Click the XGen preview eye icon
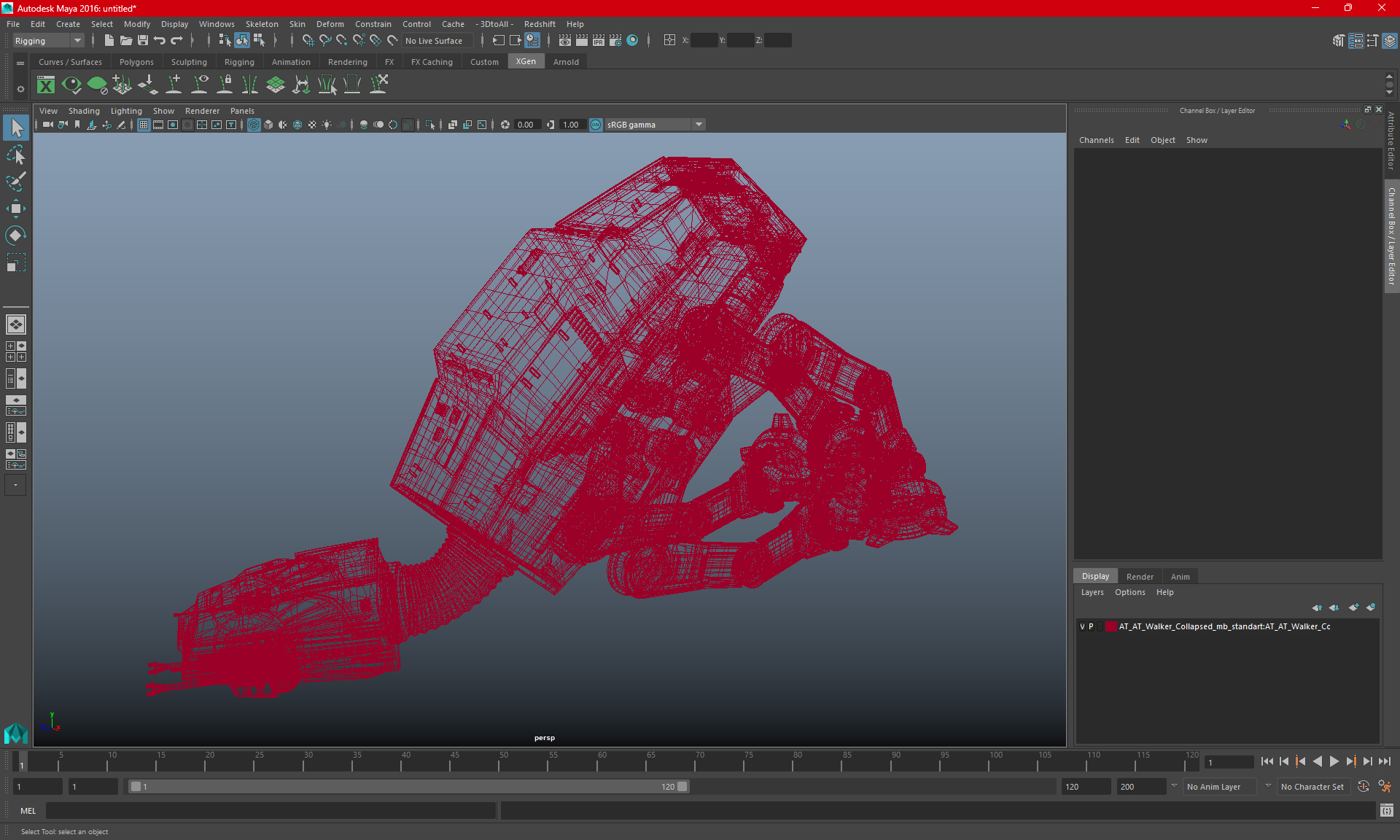 coord(71,85)
